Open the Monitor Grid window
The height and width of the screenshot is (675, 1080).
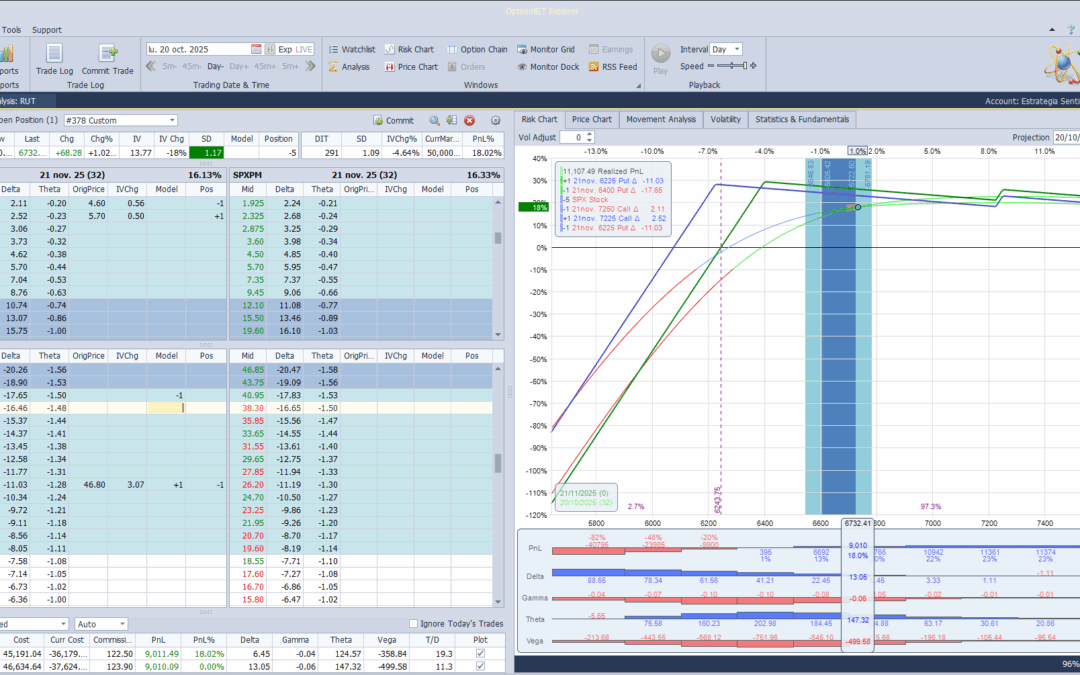click(546, 50)
